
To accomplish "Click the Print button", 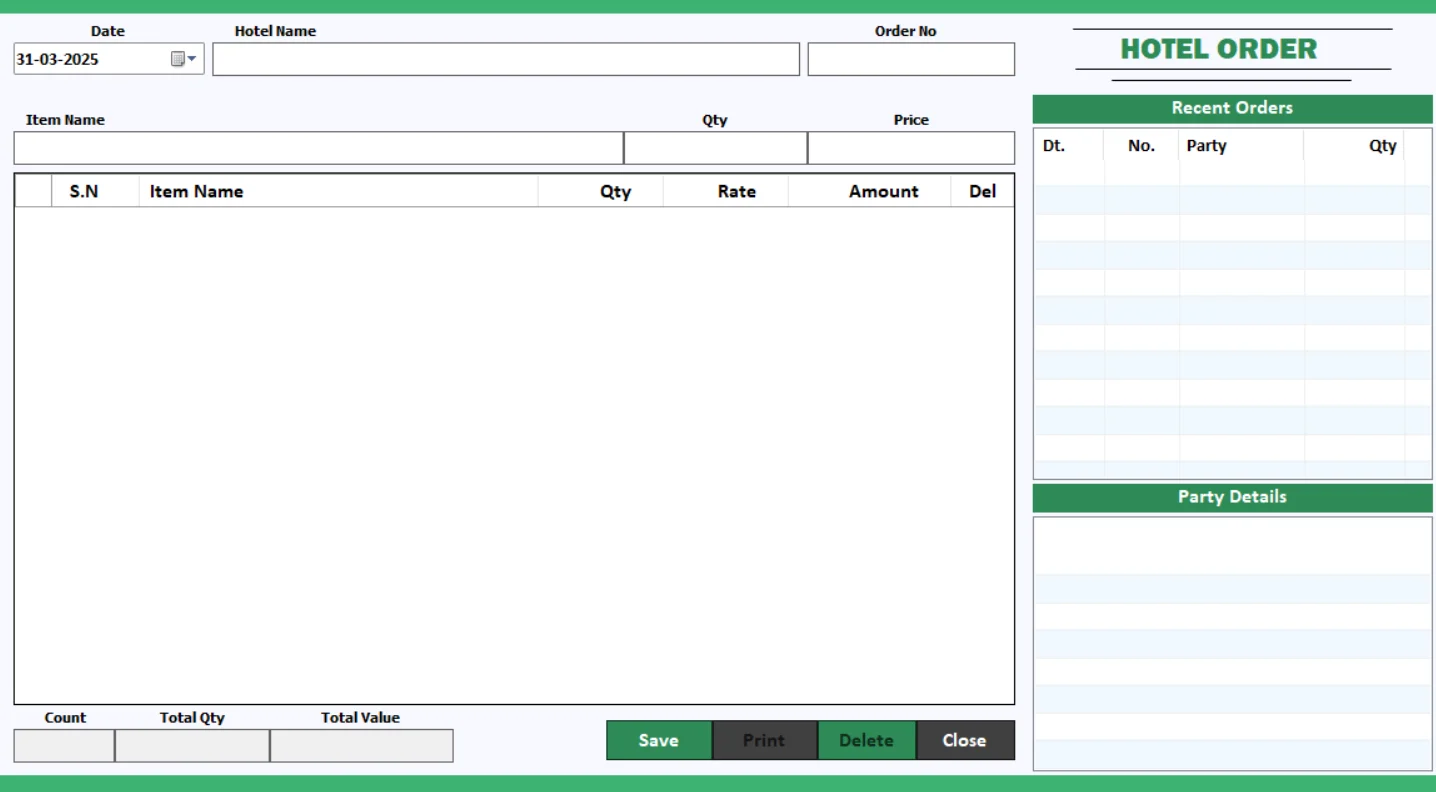I will [x=764, y=740].
